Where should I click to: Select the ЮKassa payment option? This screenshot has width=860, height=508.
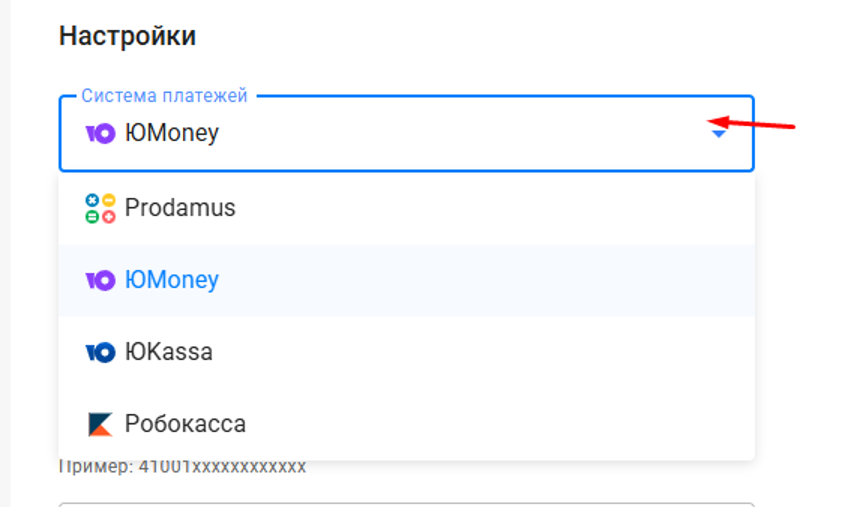coord(168,352)
